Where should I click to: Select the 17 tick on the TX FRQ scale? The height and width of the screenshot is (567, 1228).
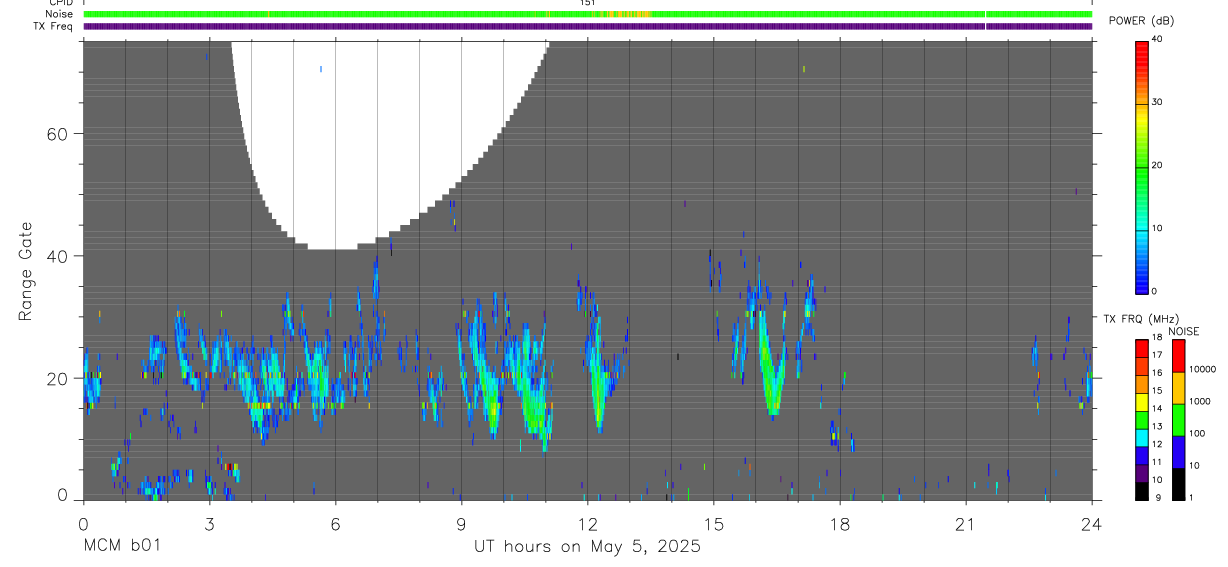click(1157, 356)
